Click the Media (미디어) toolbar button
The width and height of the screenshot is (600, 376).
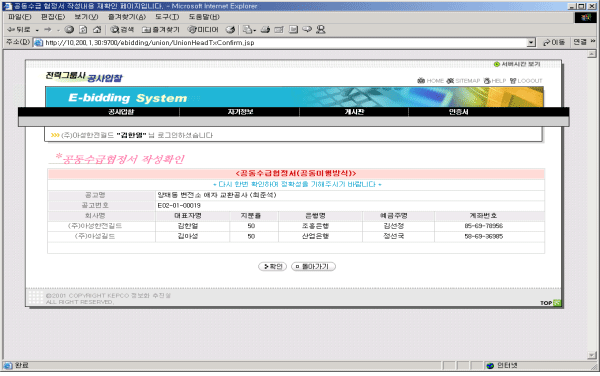pyautogui.click(x=203, y=29)
